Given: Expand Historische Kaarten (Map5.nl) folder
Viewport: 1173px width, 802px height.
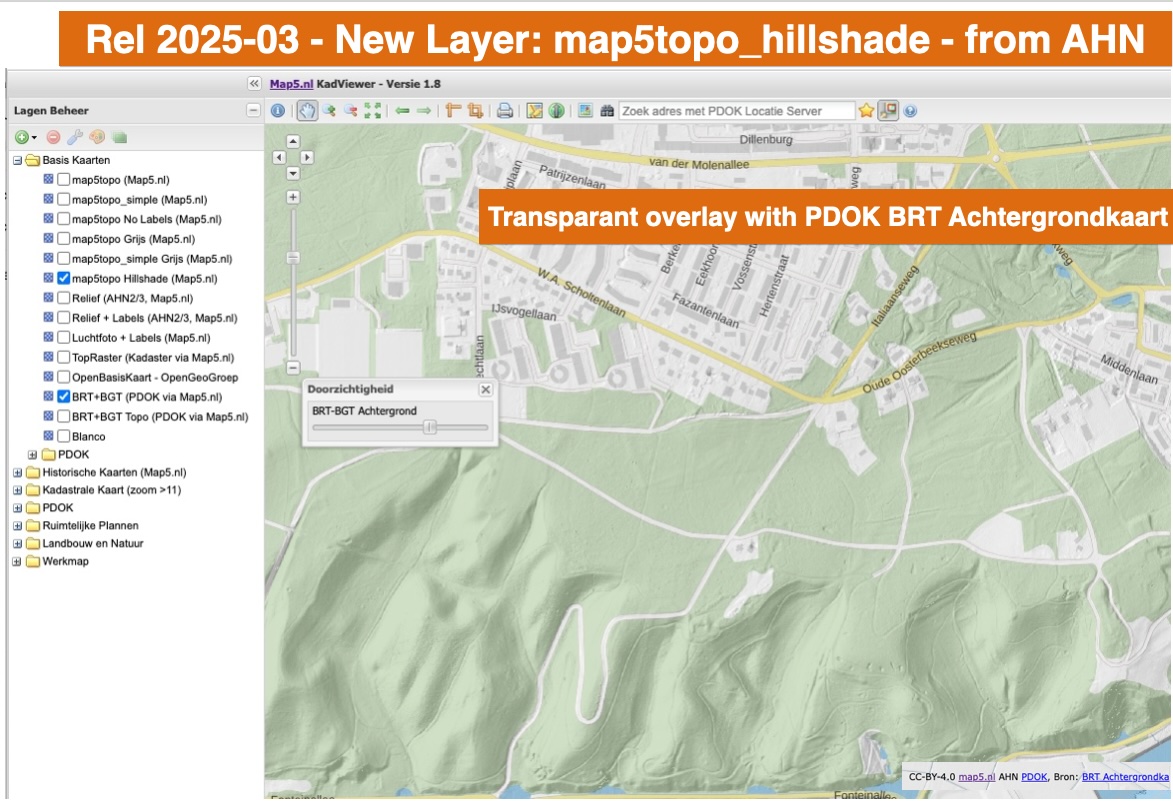Looking at the screenshot, I should point(17,472).
